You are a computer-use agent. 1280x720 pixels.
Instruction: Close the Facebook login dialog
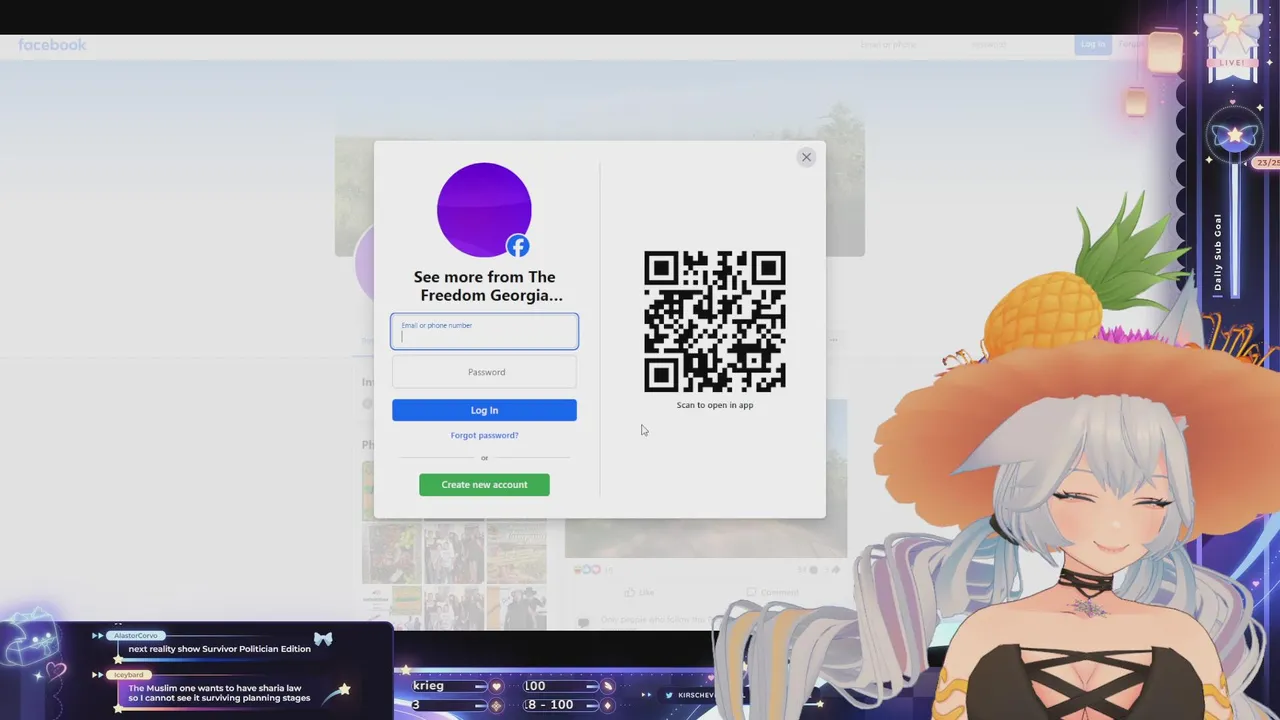[806, 157]
